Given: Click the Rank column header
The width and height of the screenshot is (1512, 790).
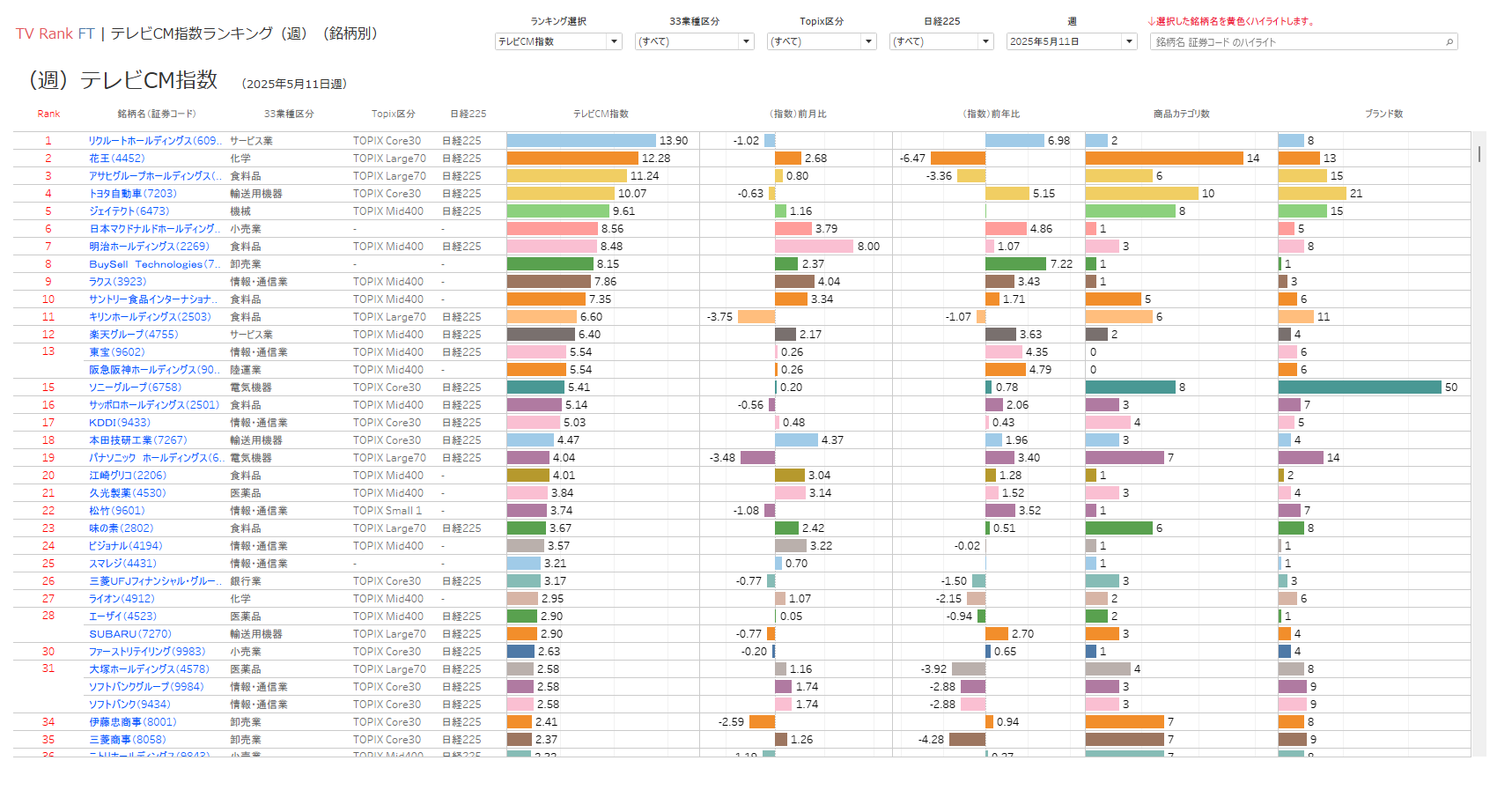Looking at the screenshot, I should 48,114.
